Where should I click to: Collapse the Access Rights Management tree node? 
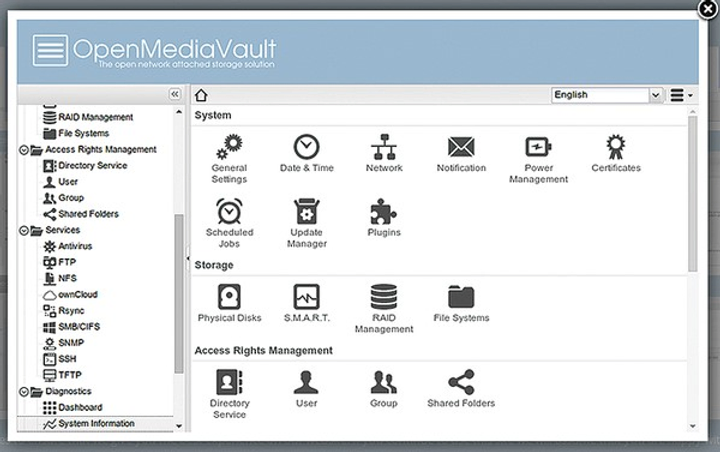tap(24, 150)
